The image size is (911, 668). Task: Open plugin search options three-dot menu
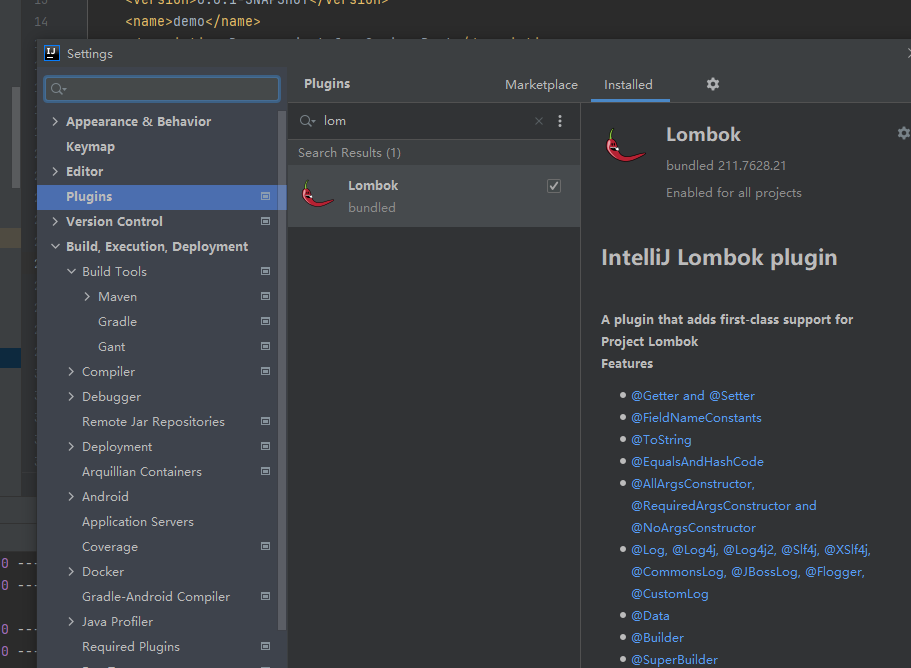click(x=560, y=121)
